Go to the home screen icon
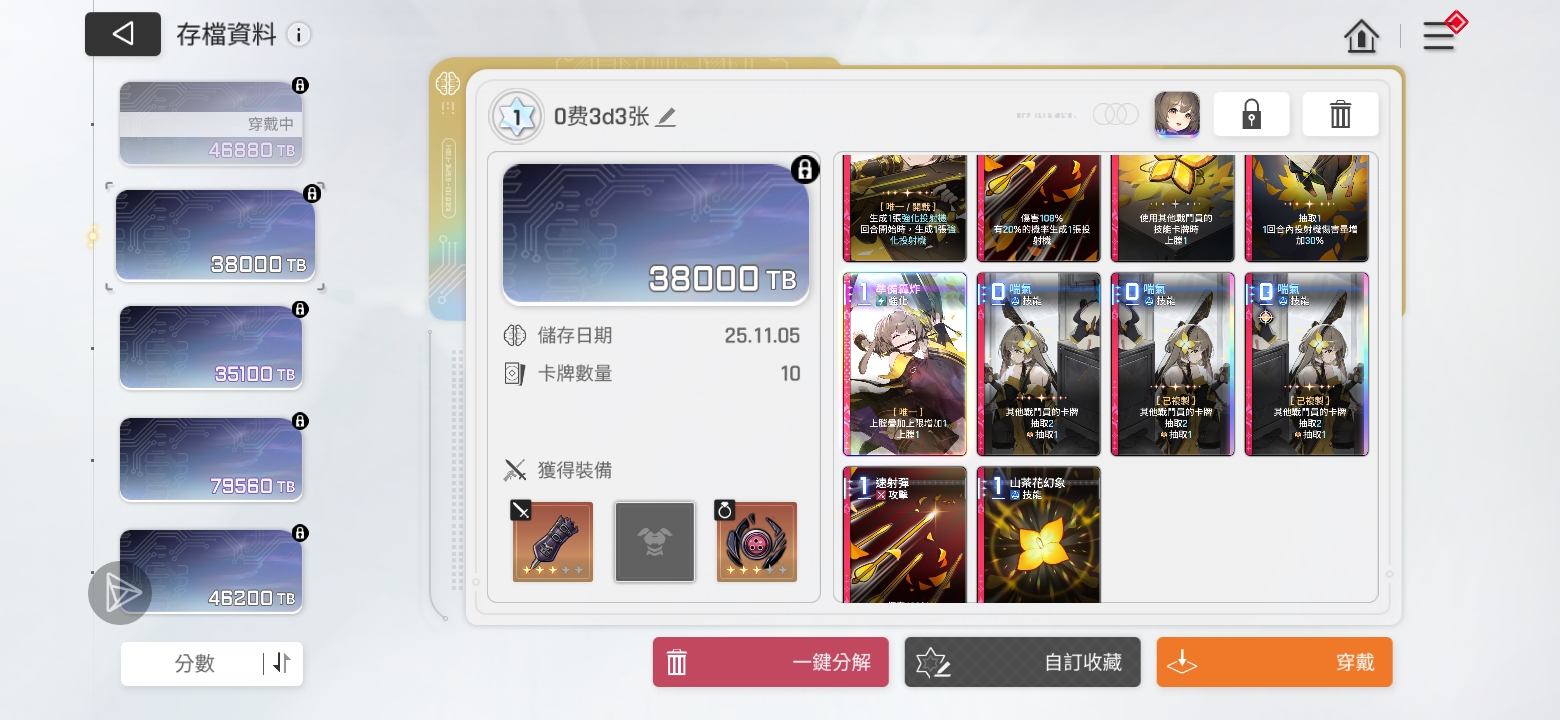 pyautogui.click(x=1361, y=36)
